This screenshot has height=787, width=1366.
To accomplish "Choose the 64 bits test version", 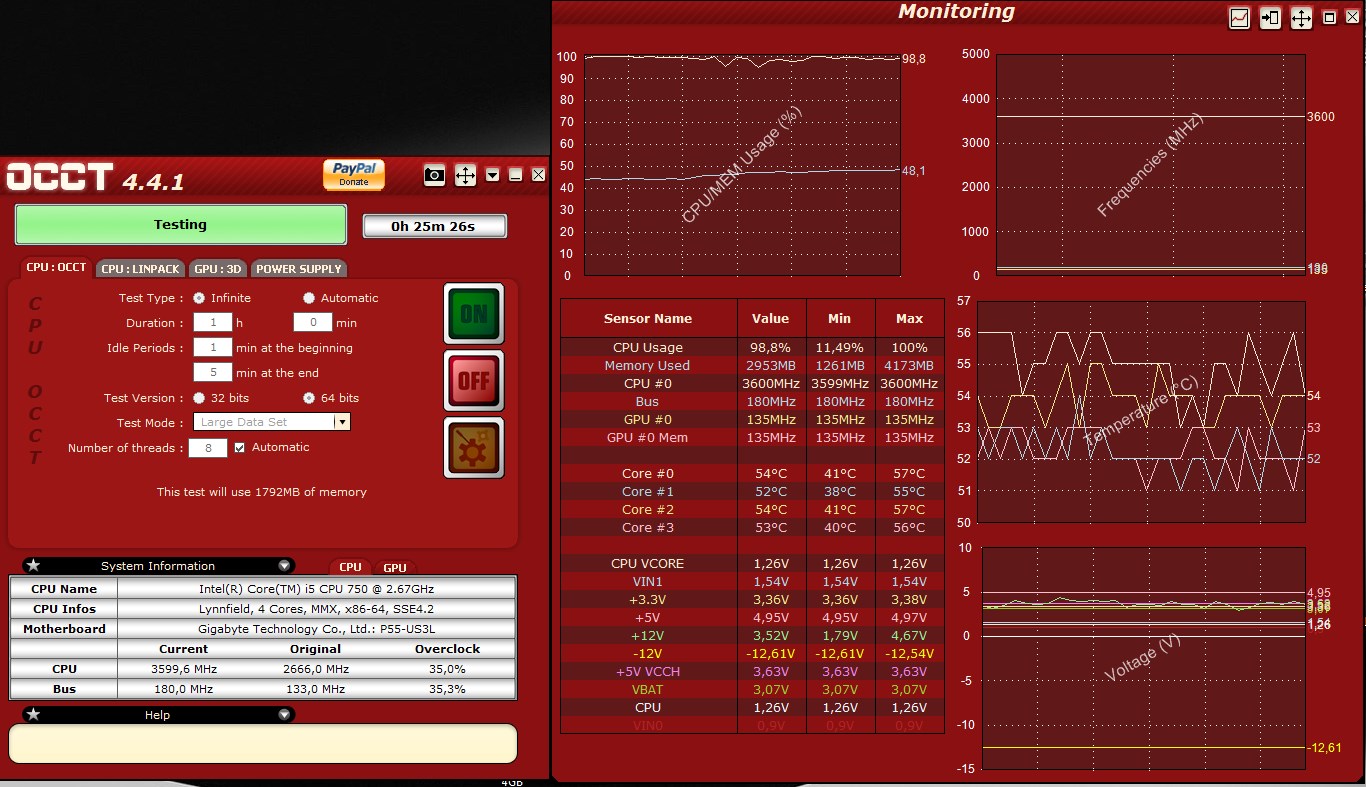I will [x=309, y=398].
